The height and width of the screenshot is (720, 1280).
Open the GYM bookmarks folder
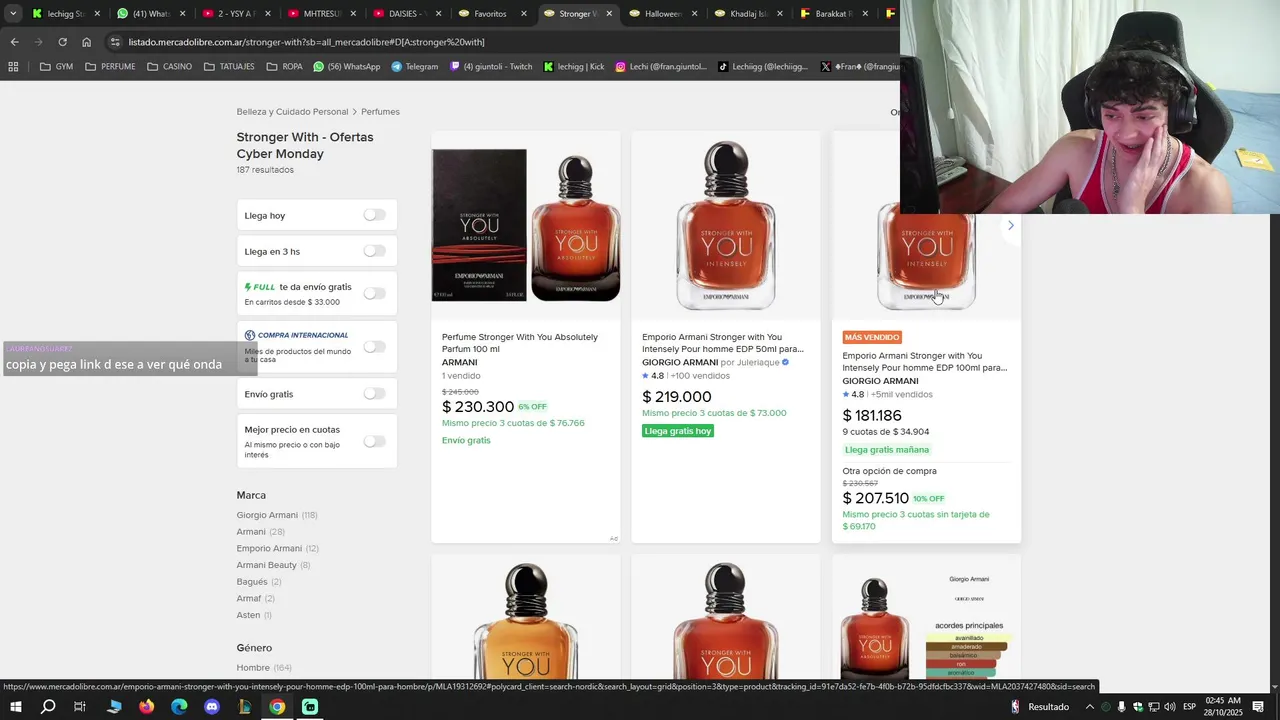click(x=56, y=67)
